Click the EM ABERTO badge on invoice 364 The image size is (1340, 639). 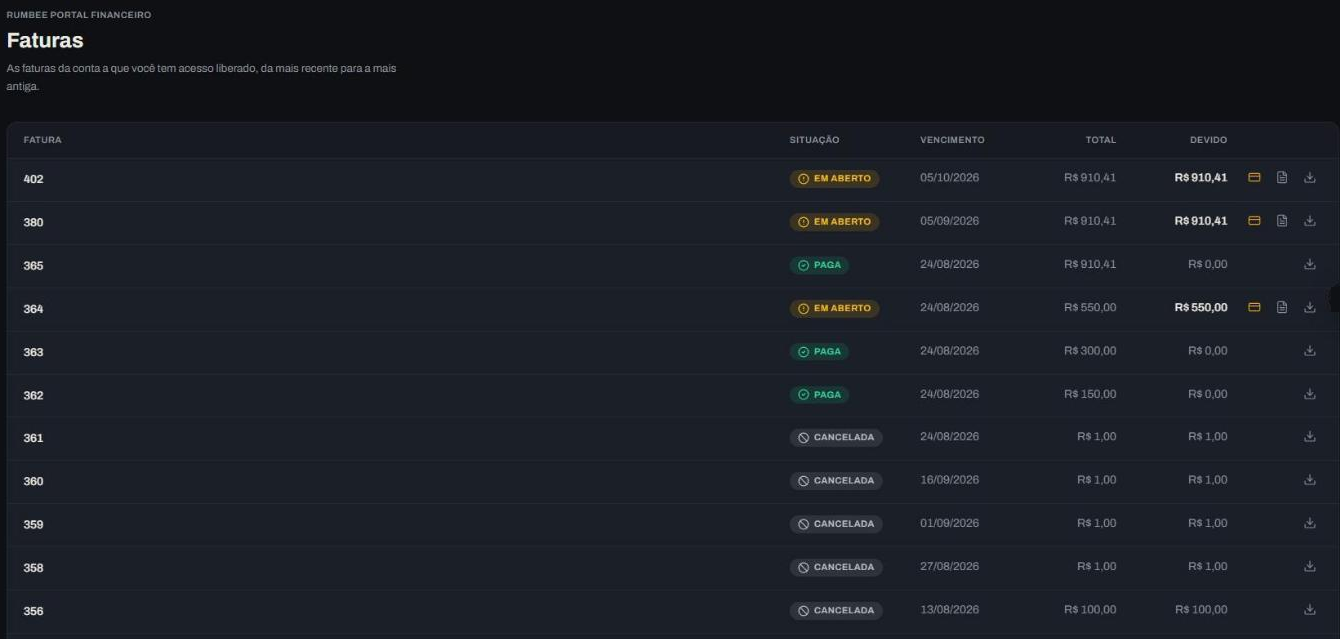pyautogui.click(x=834, y=308)
